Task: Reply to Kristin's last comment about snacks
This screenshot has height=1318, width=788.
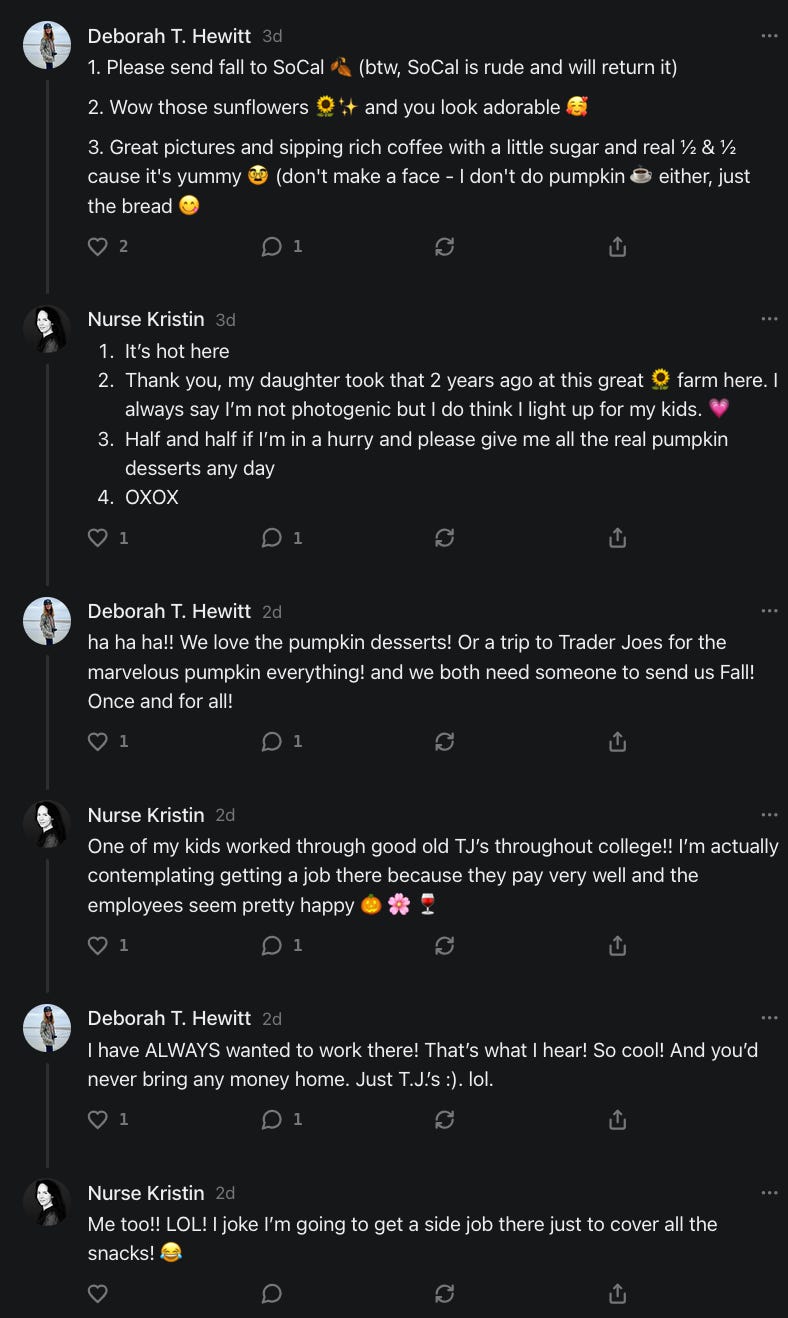Action: 272,1294
